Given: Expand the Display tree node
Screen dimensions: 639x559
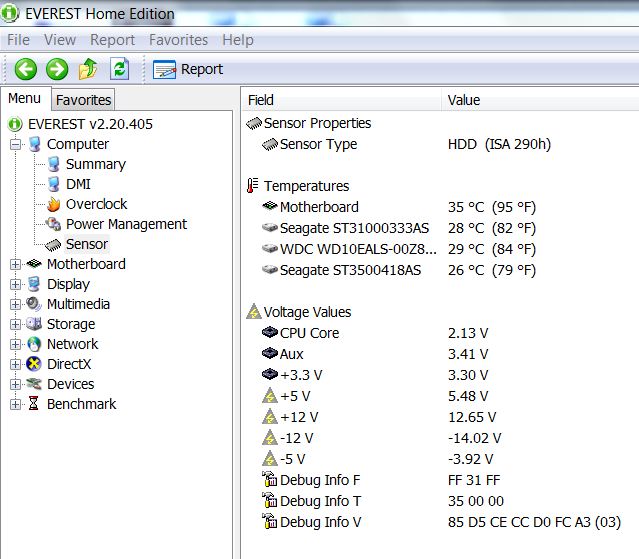Looking at the screenshot, I should click(x=15, y=284).
